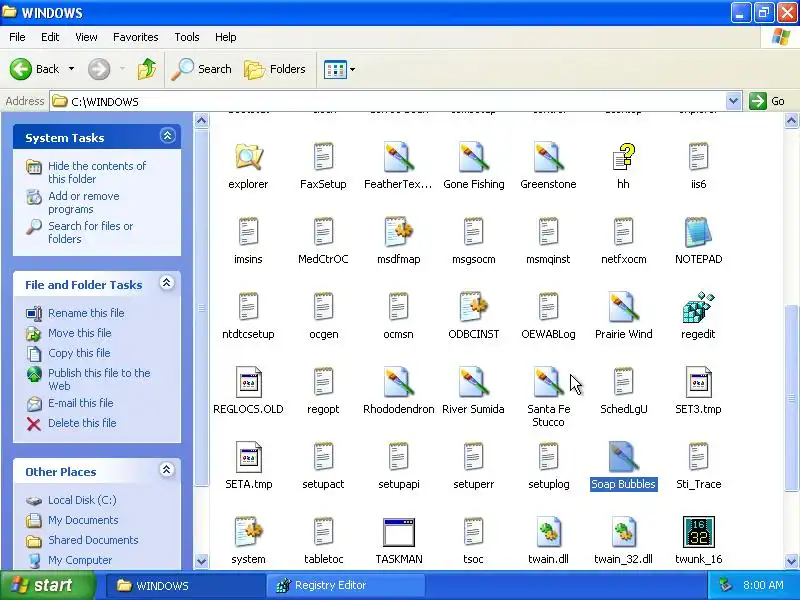This screenshot has height=600, width=800.
Task: Open the Views dropdown button
Action: click(x=339, y=69)
